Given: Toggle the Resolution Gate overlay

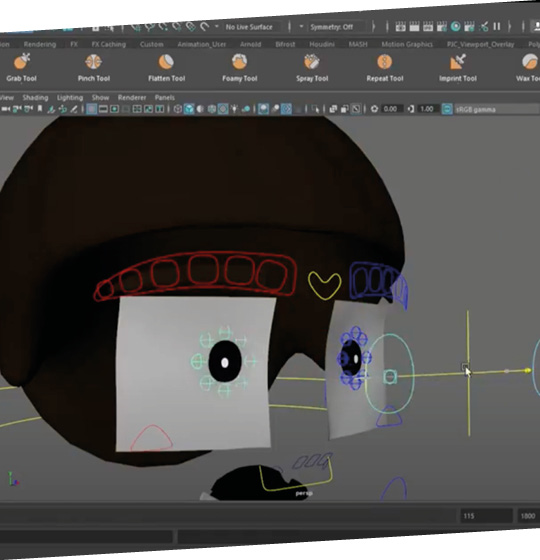Looking at the screenshot, I should click(114, 109).
